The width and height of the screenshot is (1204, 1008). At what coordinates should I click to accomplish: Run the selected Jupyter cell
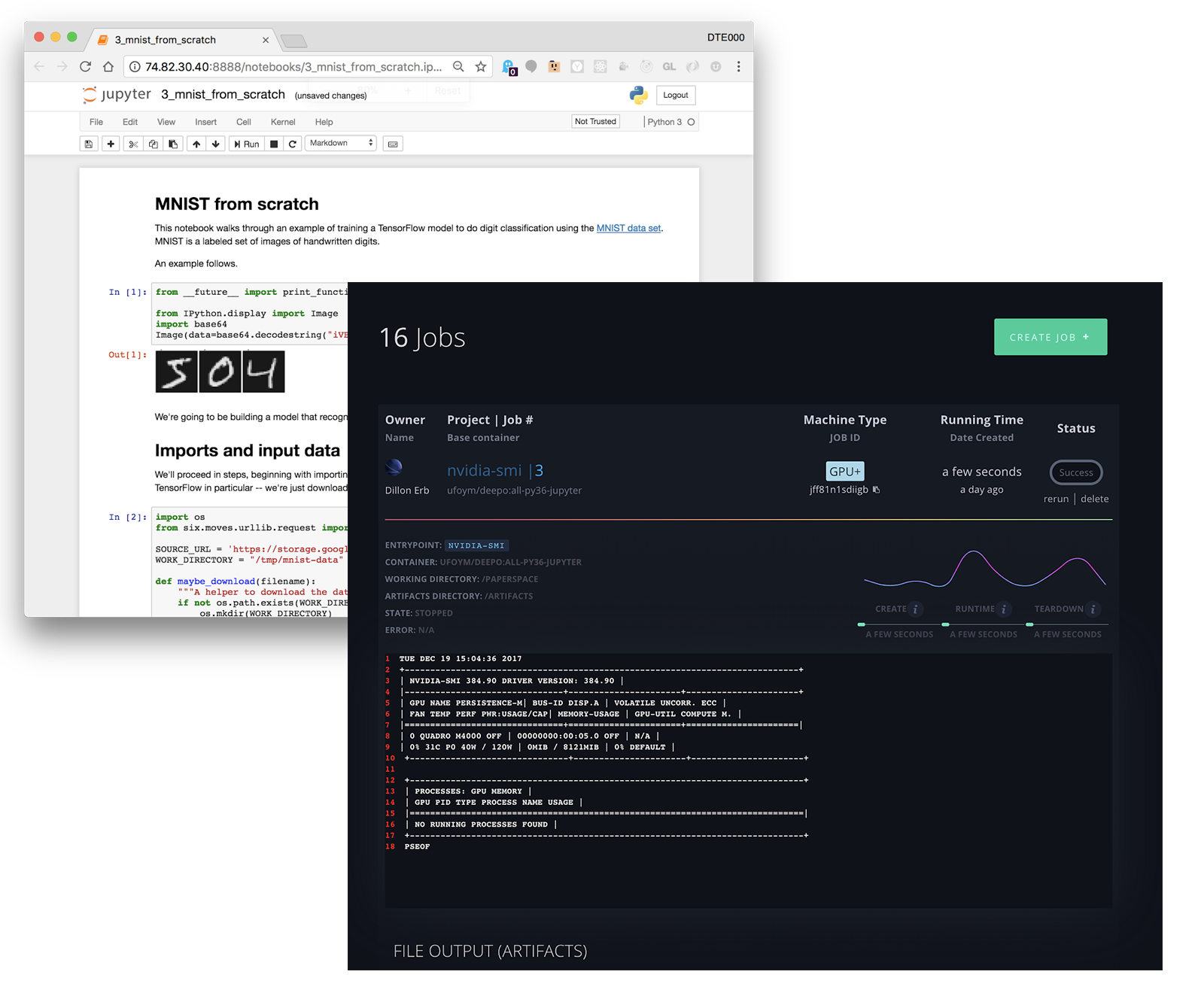[247, 144]
